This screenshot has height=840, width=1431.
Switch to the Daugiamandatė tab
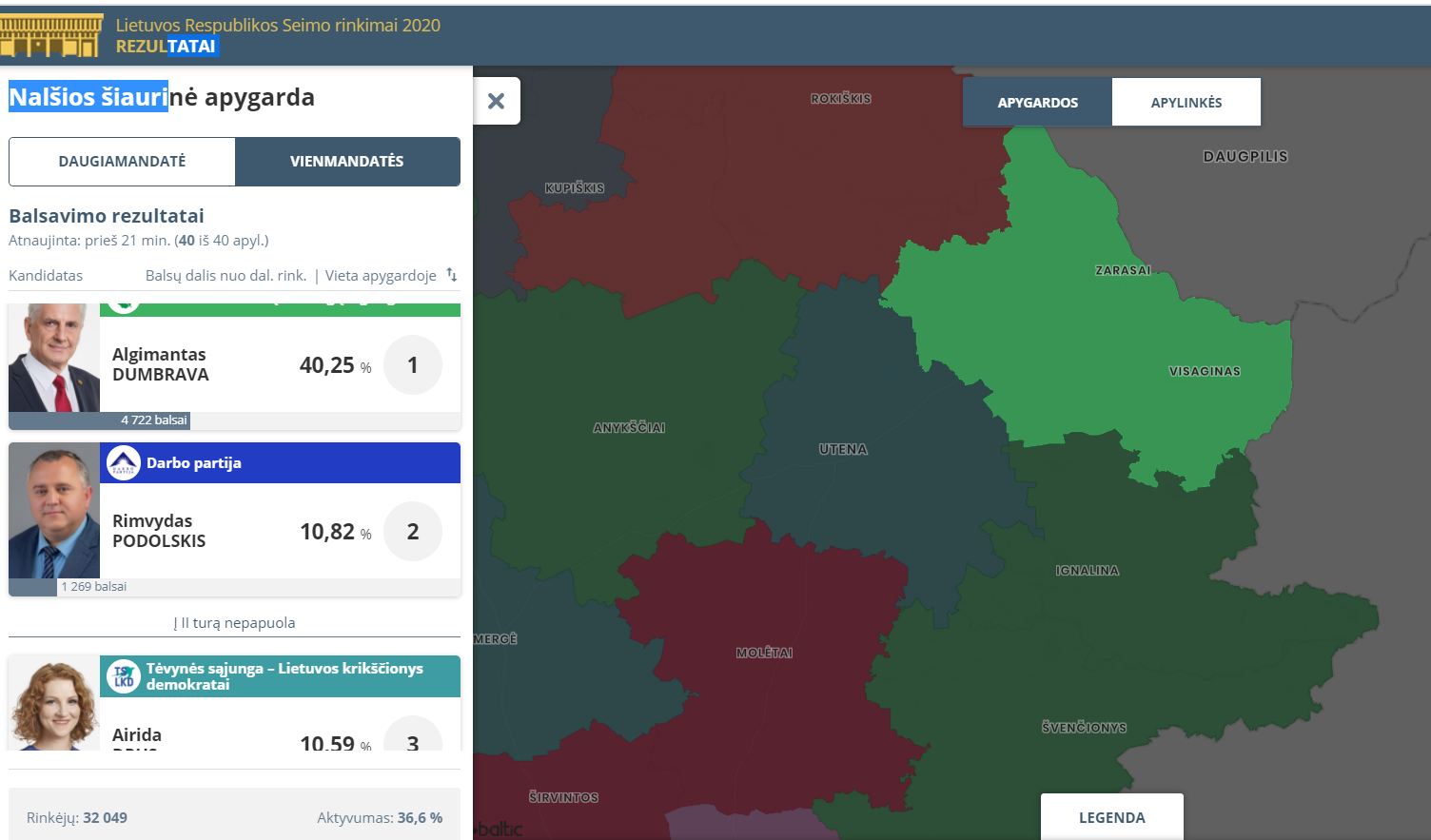pyautogui.click(x=122, y=162)
